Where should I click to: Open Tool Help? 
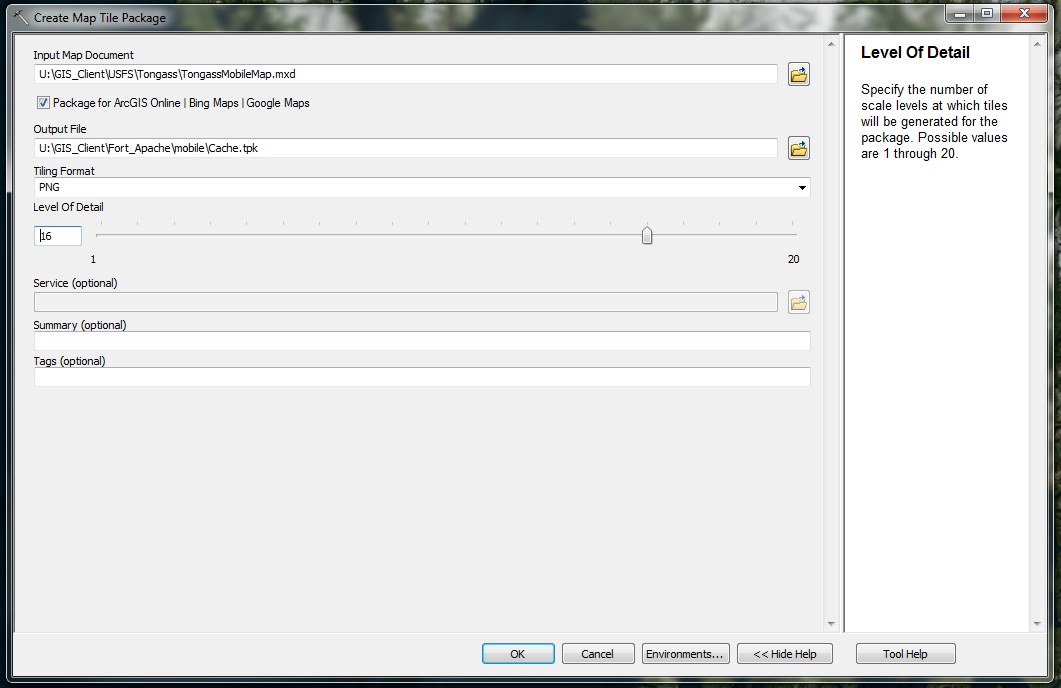[905, 654]
